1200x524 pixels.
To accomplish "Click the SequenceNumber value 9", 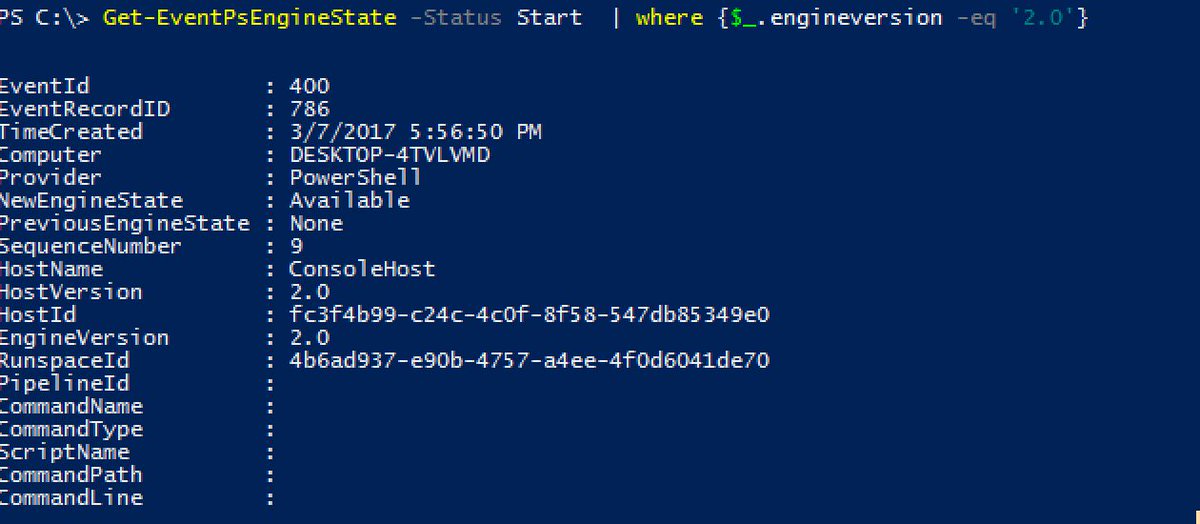I will click(x=296, y=247).
